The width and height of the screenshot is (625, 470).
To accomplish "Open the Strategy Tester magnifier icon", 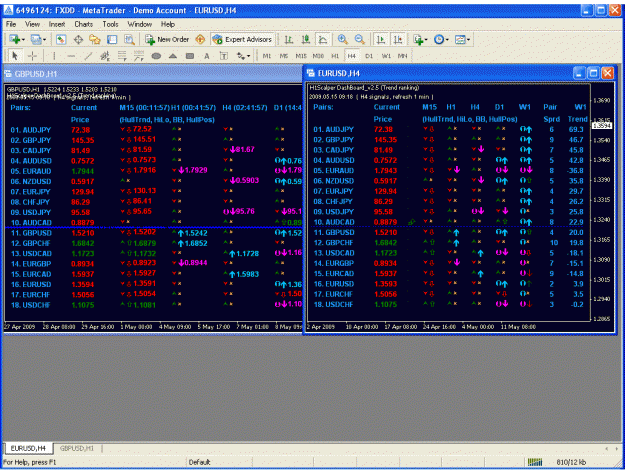I will (x=129, y=39).
